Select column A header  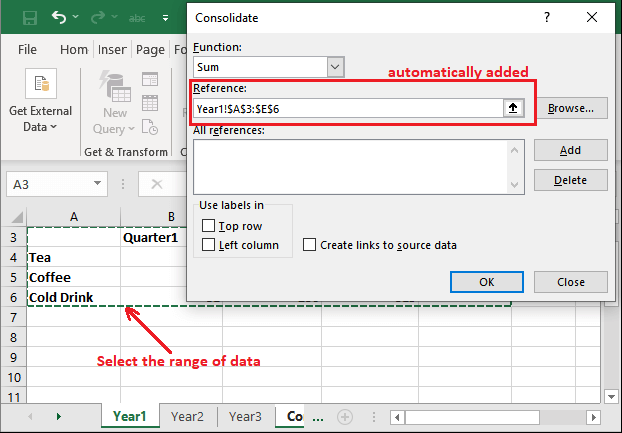coord(74,217)
